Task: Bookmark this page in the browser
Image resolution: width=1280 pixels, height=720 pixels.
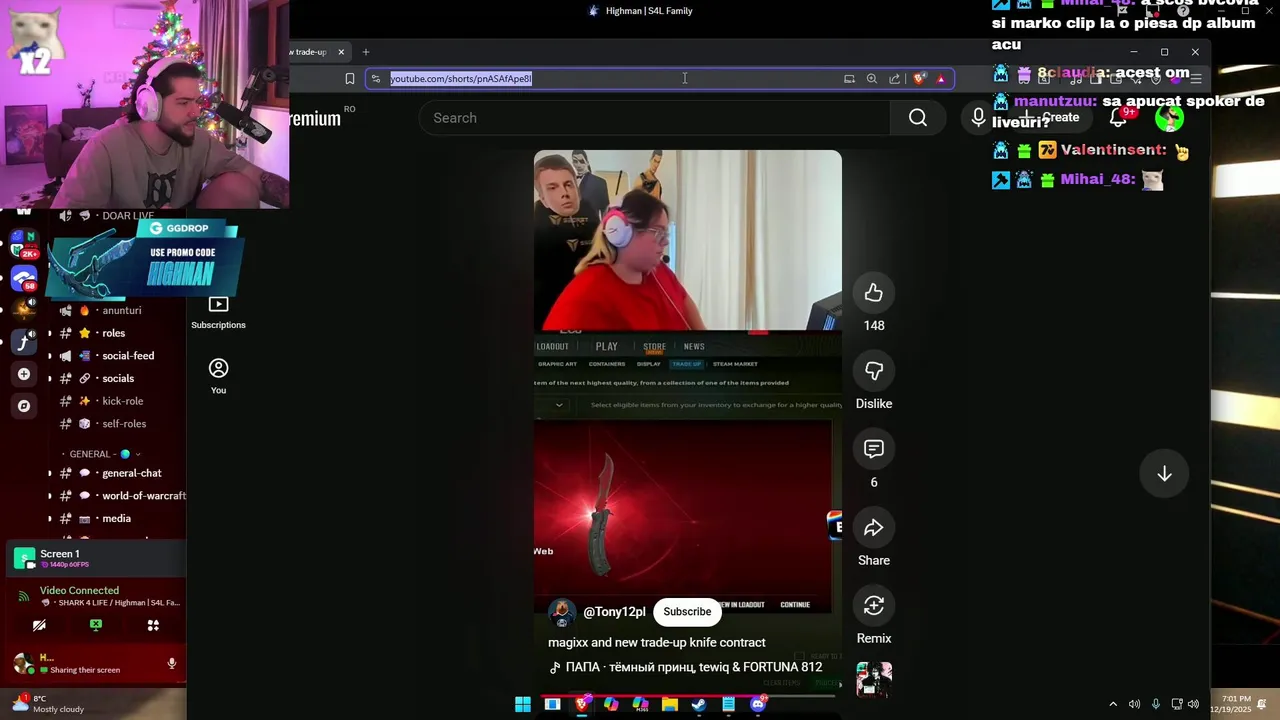Action: click(349, 79)
